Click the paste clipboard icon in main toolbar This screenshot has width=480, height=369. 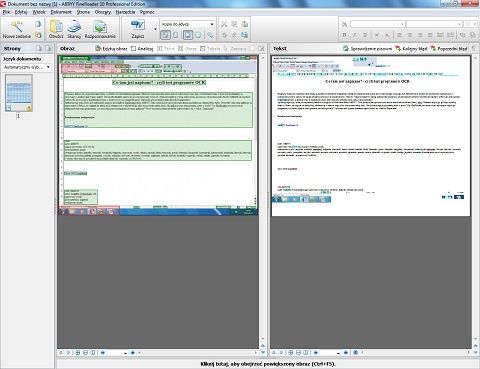[x=245, y=24]
